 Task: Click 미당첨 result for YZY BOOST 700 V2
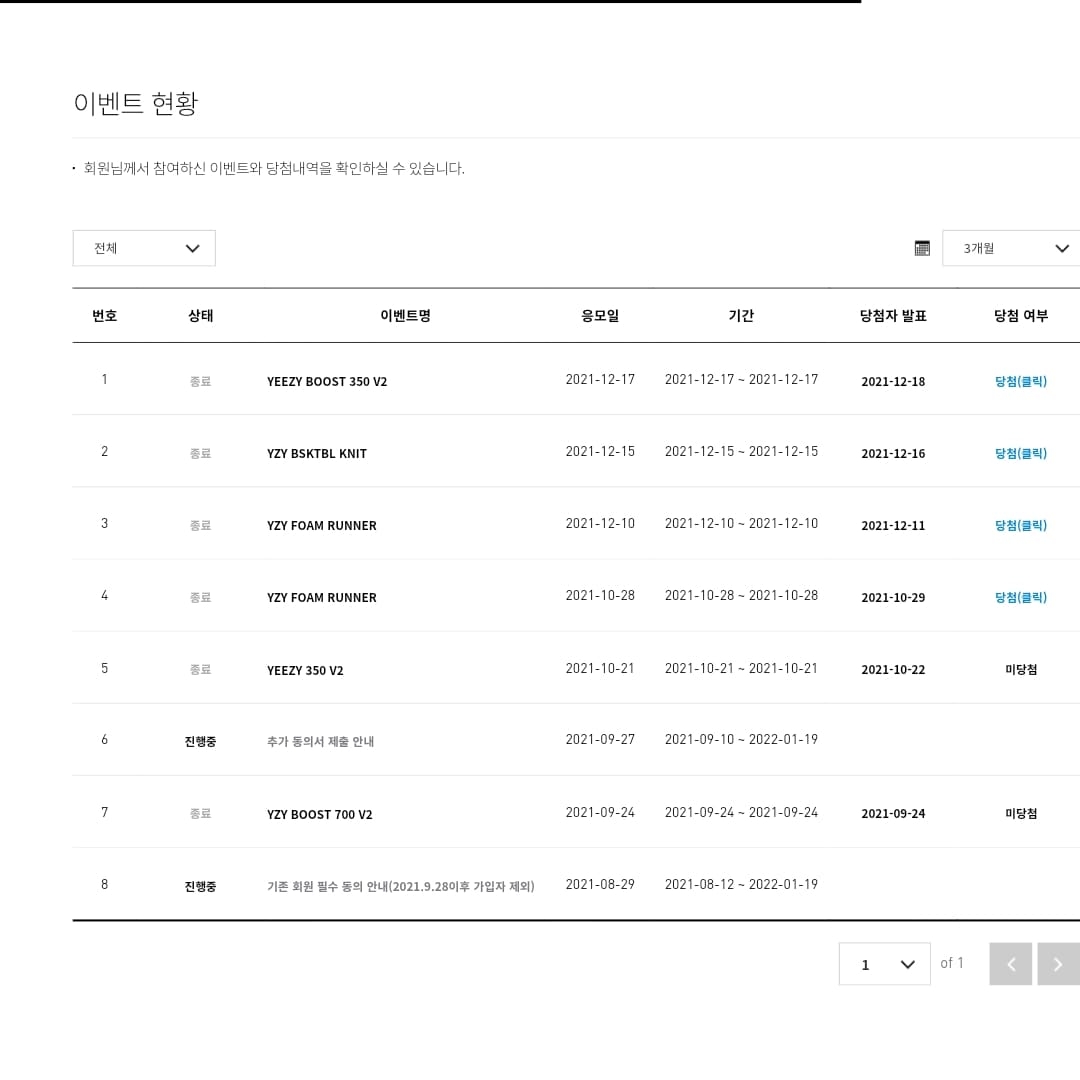pos(1021,813)
